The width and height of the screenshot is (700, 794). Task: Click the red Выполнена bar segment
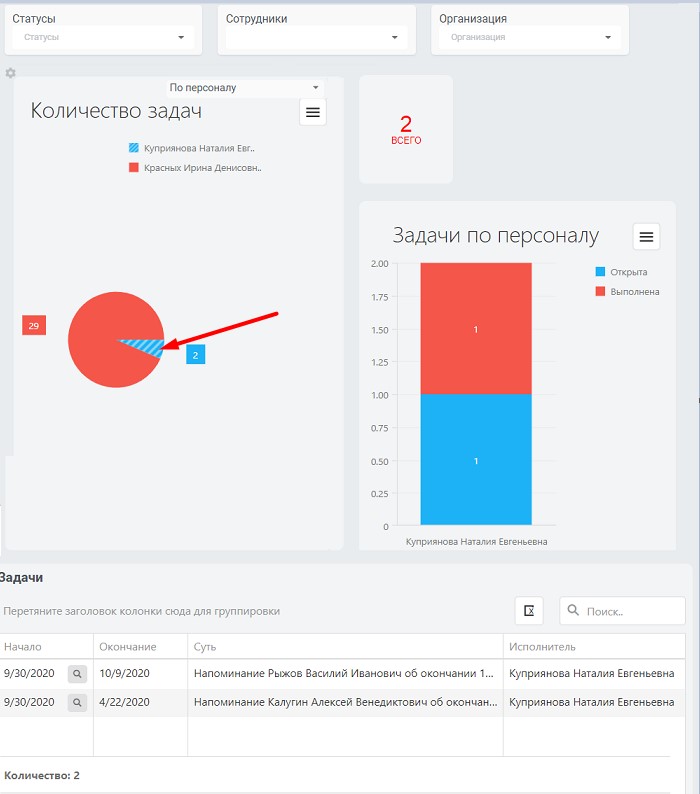(x=476, y=328)
